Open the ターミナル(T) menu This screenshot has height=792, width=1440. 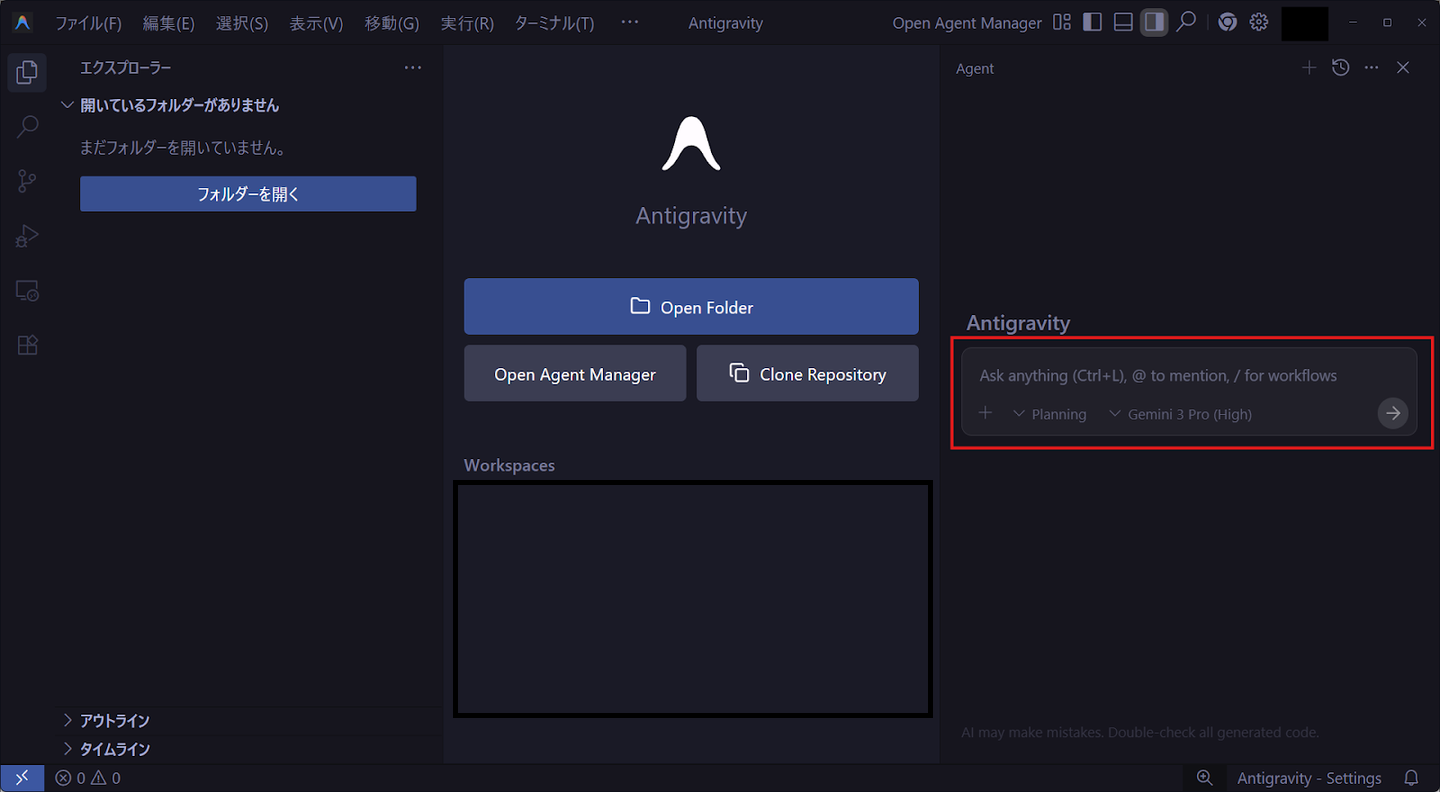click(554, 23)
